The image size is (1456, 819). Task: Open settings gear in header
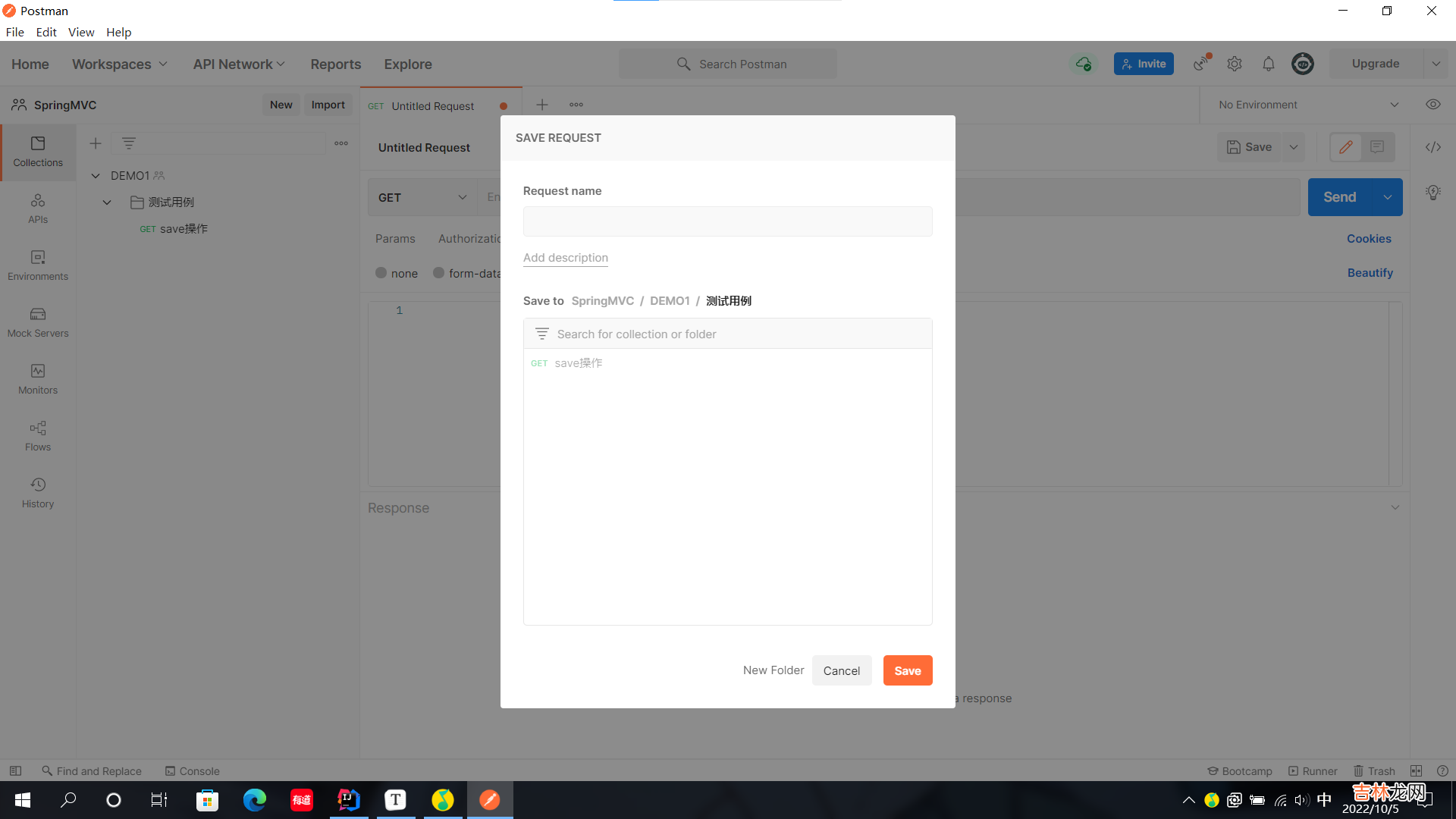click(1235, 64)
